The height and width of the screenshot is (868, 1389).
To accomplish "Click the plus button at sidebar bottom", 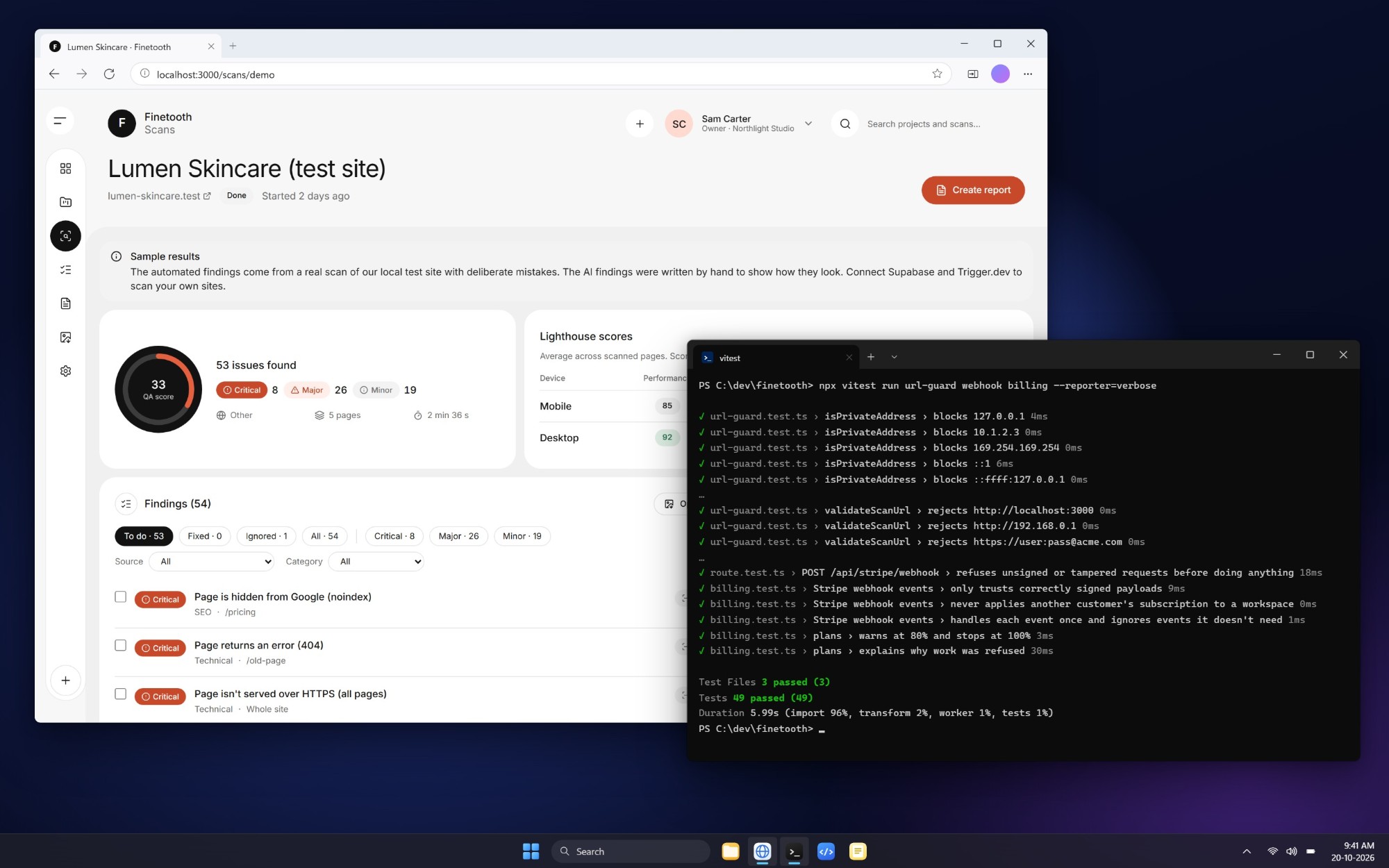I will pyautogui.click(x=65, y=681).
